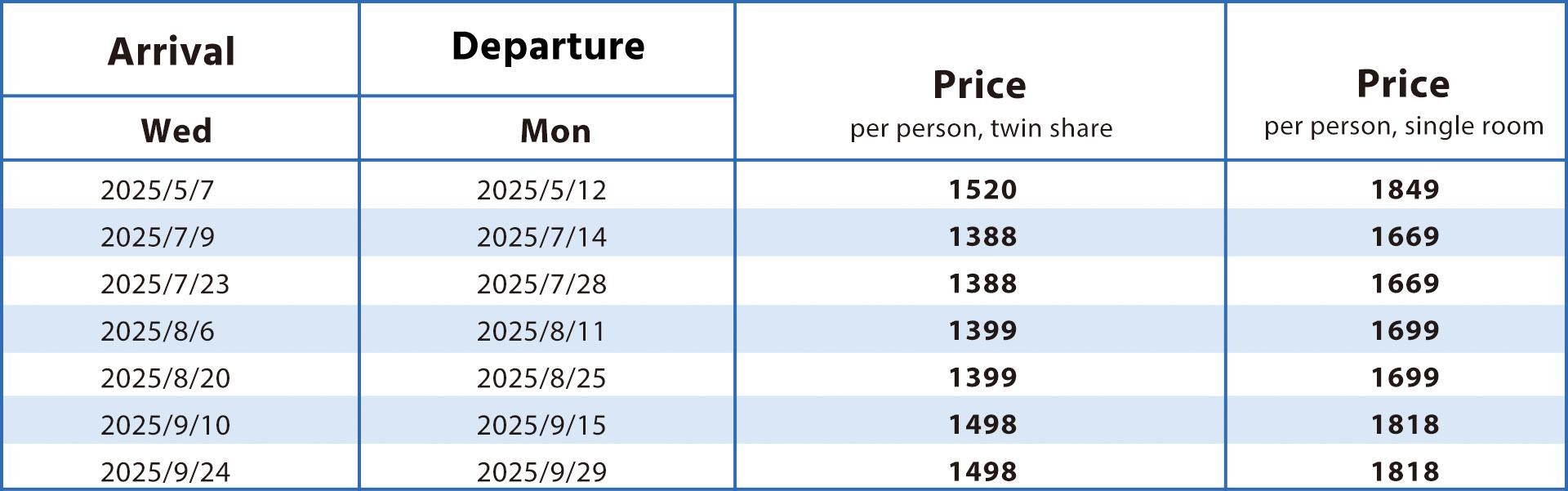Click the single room Price header

(x=1404, y=102)
